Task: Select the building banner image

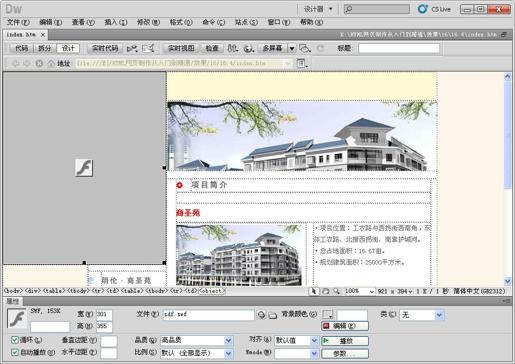Action: (x=302, y=136)
